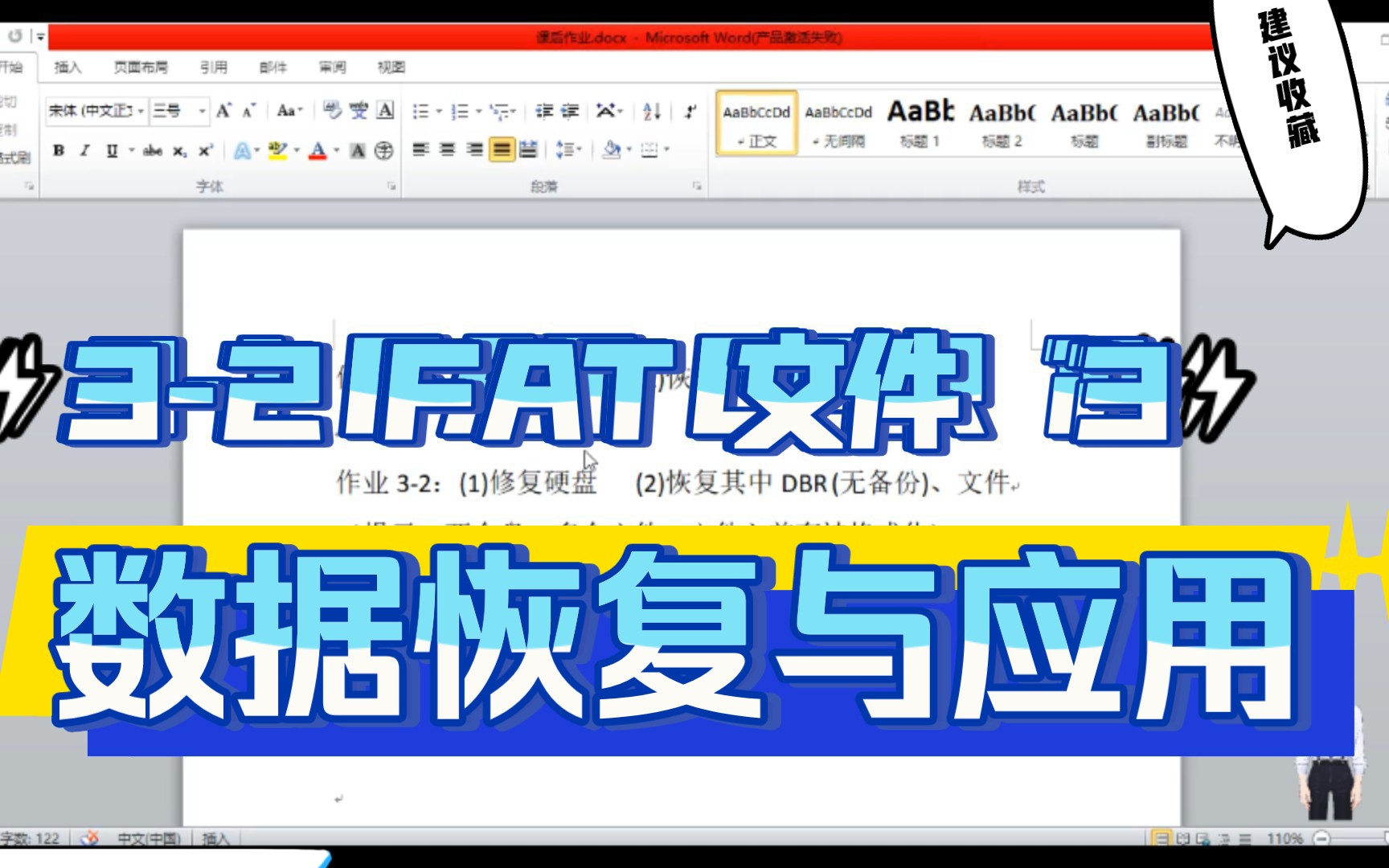Screen dimensions: 1389x868
Task: Click the numbering list icon
Action: click(460, 111)
